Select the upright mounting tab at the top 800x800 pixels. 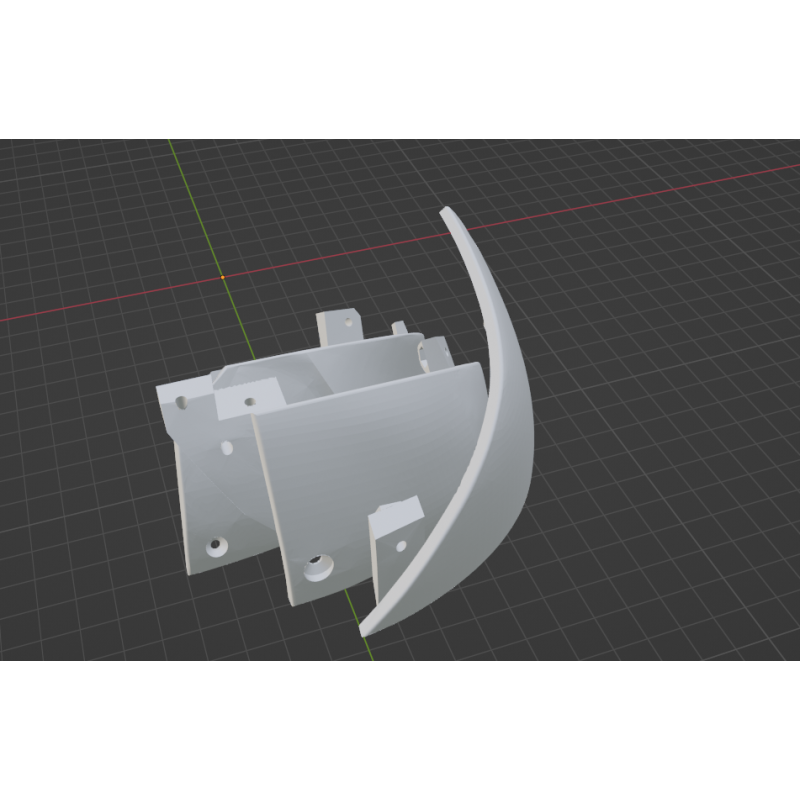tap(337, 327)
